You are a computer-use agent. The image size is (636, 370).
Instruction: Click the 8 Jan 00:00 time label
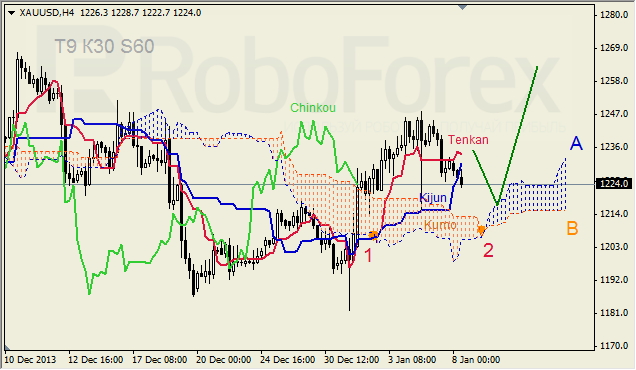coord(476,360)
